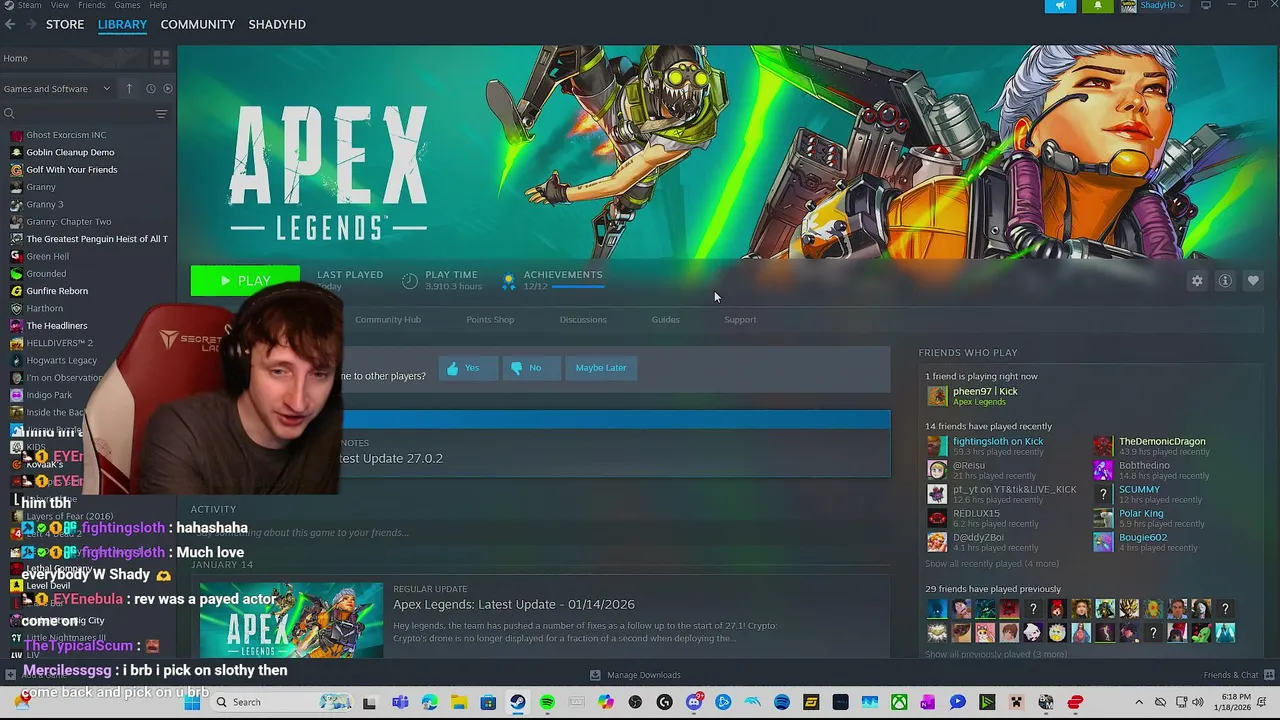Click the achievements trophy icon
Screen dimensions: 1280x720
(x=509, y=281)
